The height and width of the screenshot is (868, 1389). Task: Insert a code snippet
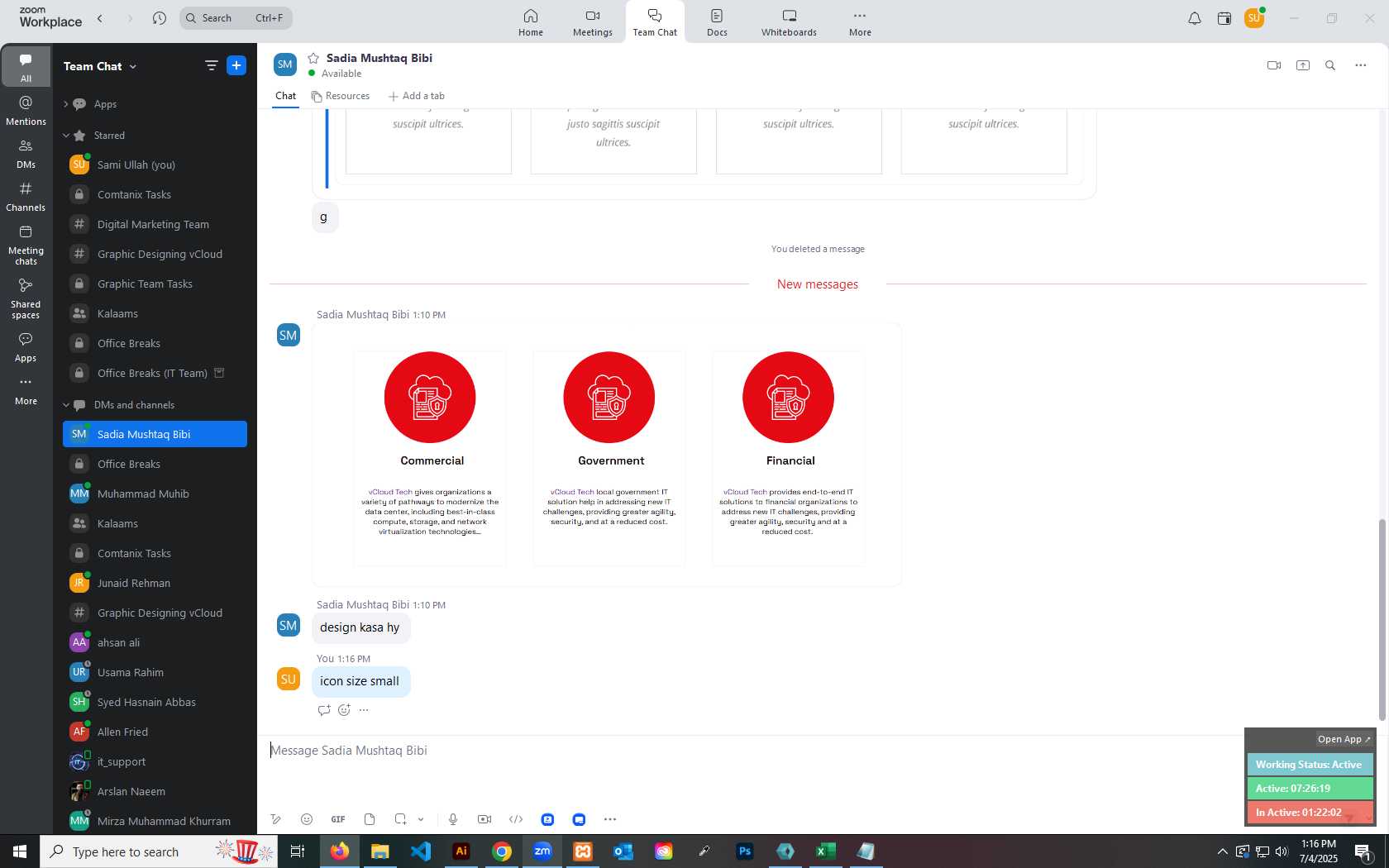(516, 819)
